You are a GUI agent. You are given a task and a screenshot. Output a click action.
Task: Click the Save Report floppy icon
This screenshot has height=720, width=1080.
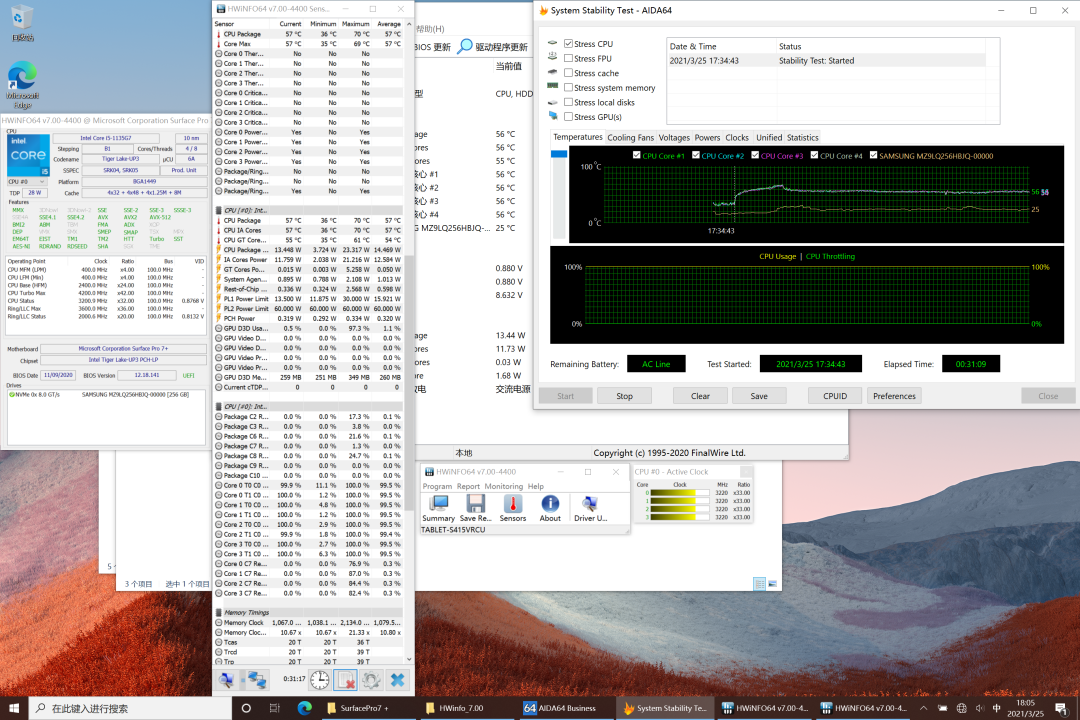(475, 505)
